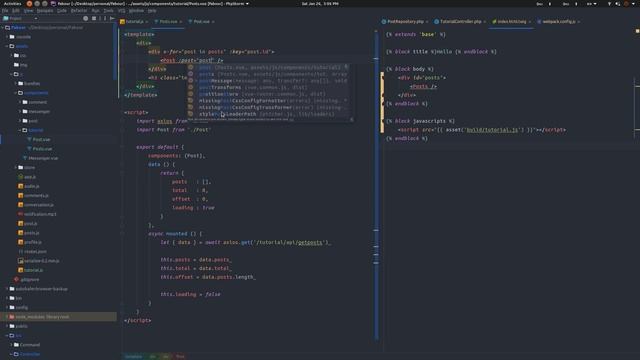Switch to the tutorial.js editor tab
The image size is (640, 360).
tap(134, 22)
